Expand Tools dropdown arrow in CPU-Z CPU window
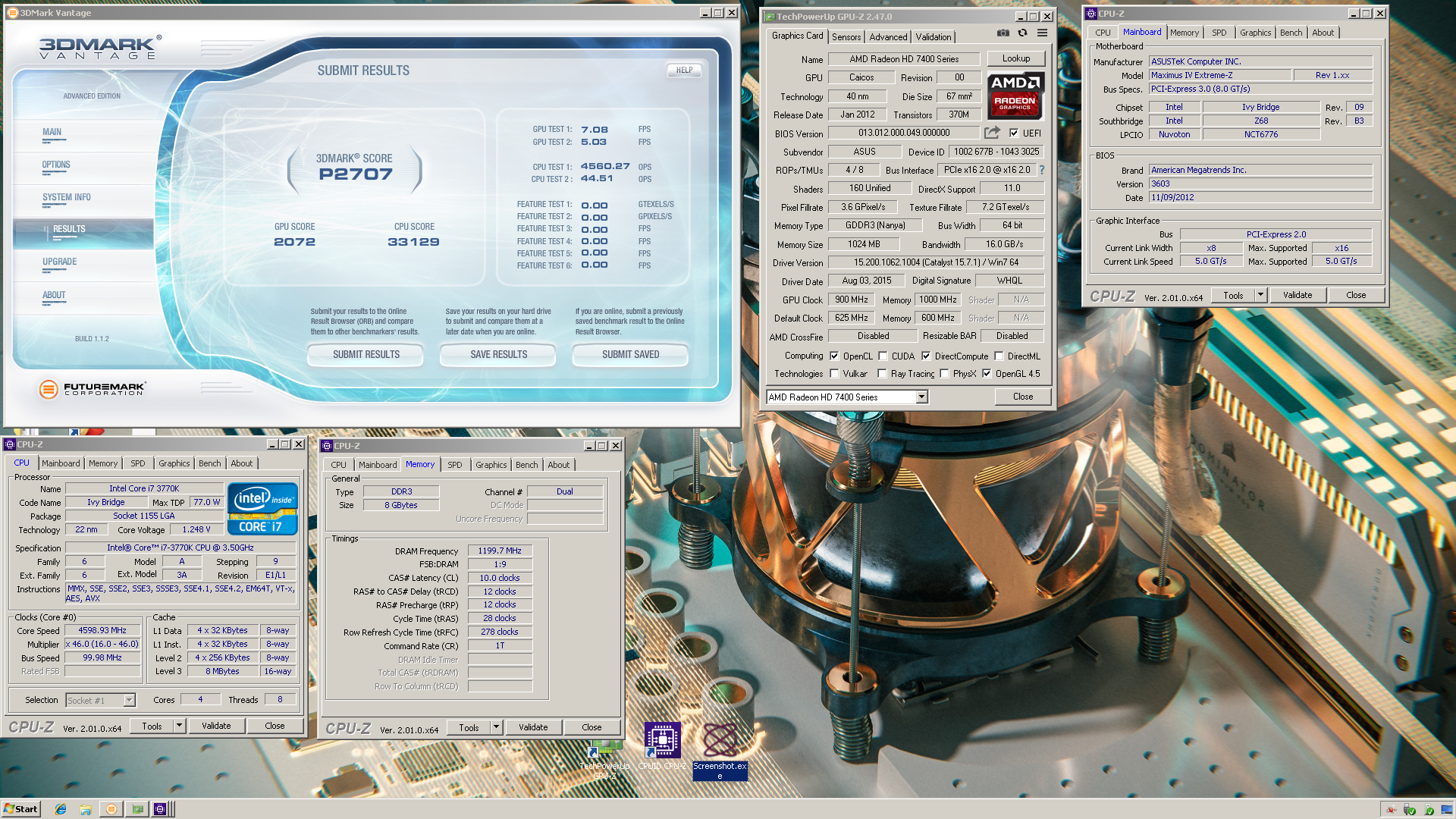The height and width of the screenshot is (819, 1456). [179, 726]
